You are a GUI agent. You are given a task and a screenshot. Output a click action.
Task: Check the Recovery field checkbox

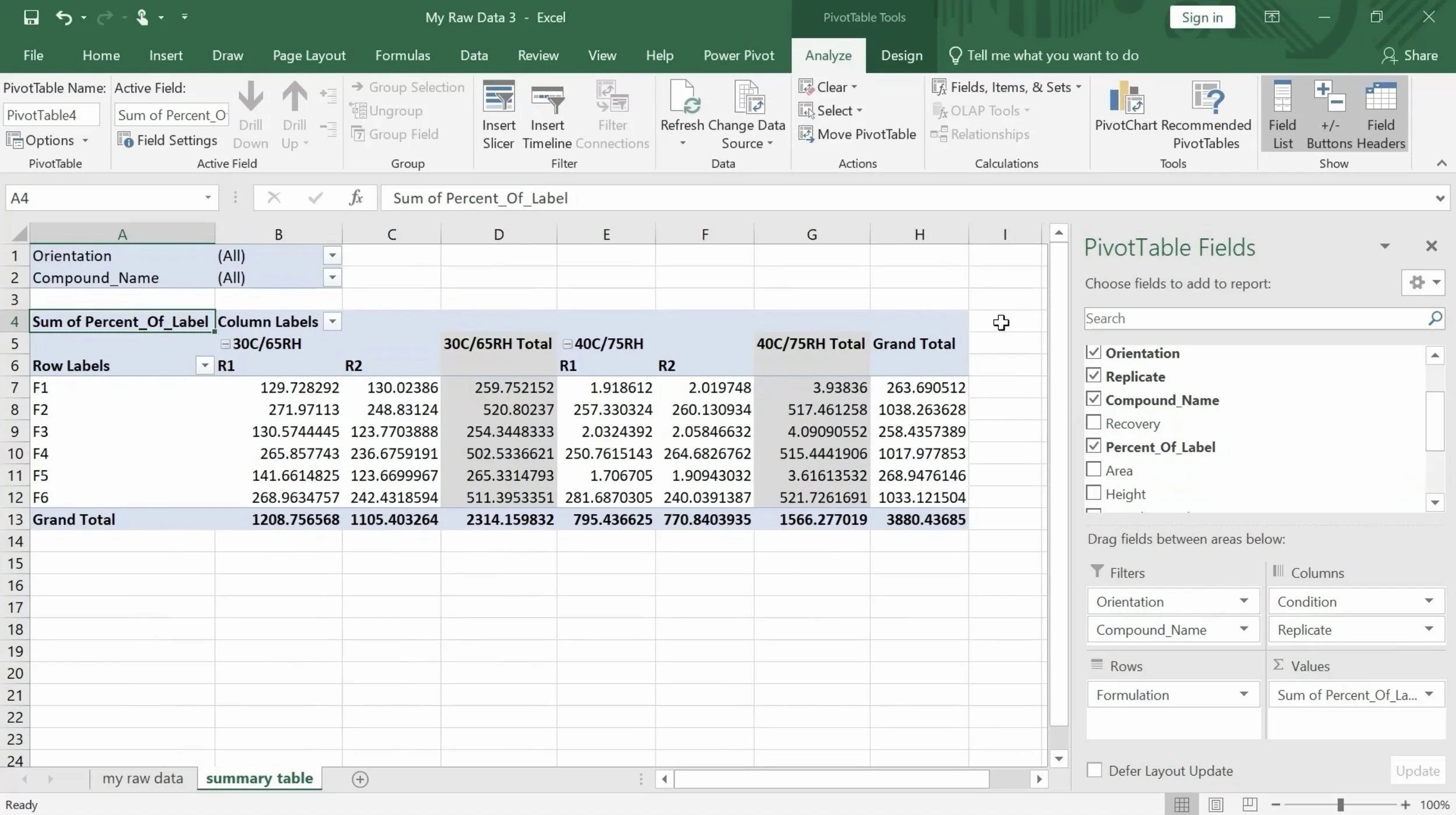tap(1094, 423)
